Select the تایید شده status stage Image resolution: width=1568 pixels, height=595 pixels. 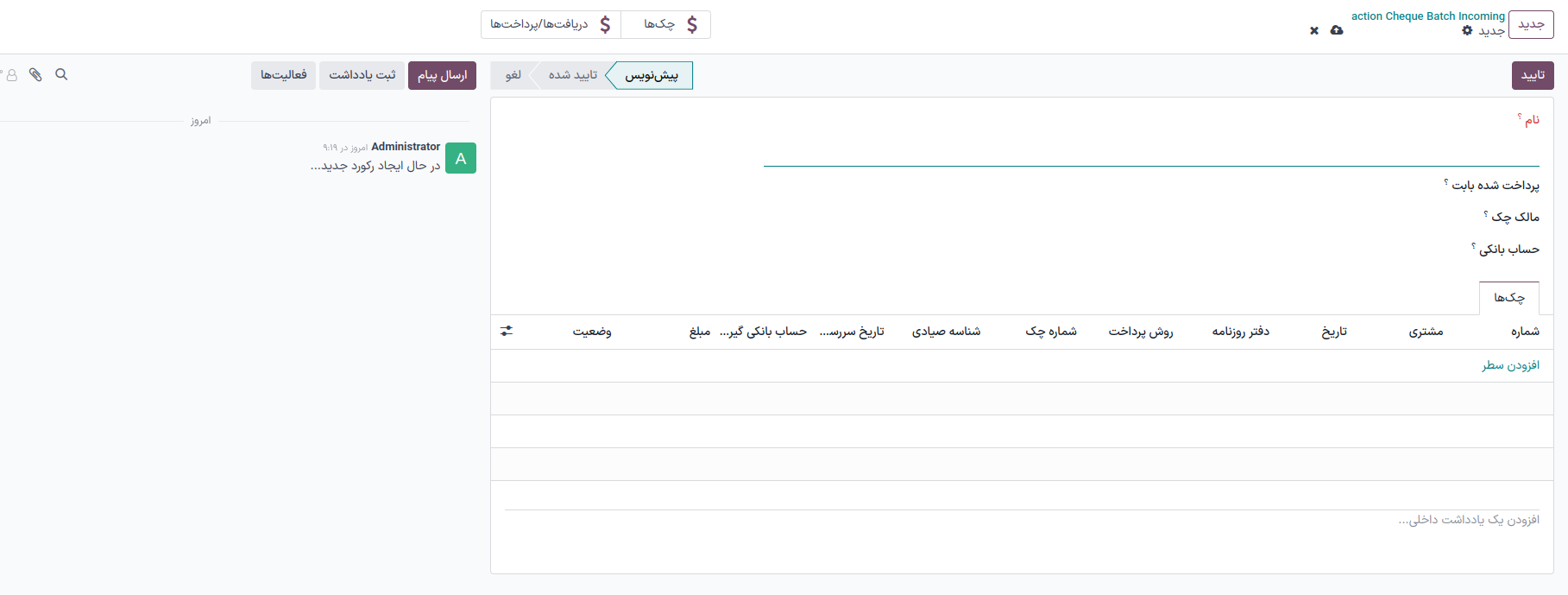click(x=572, y=75)
